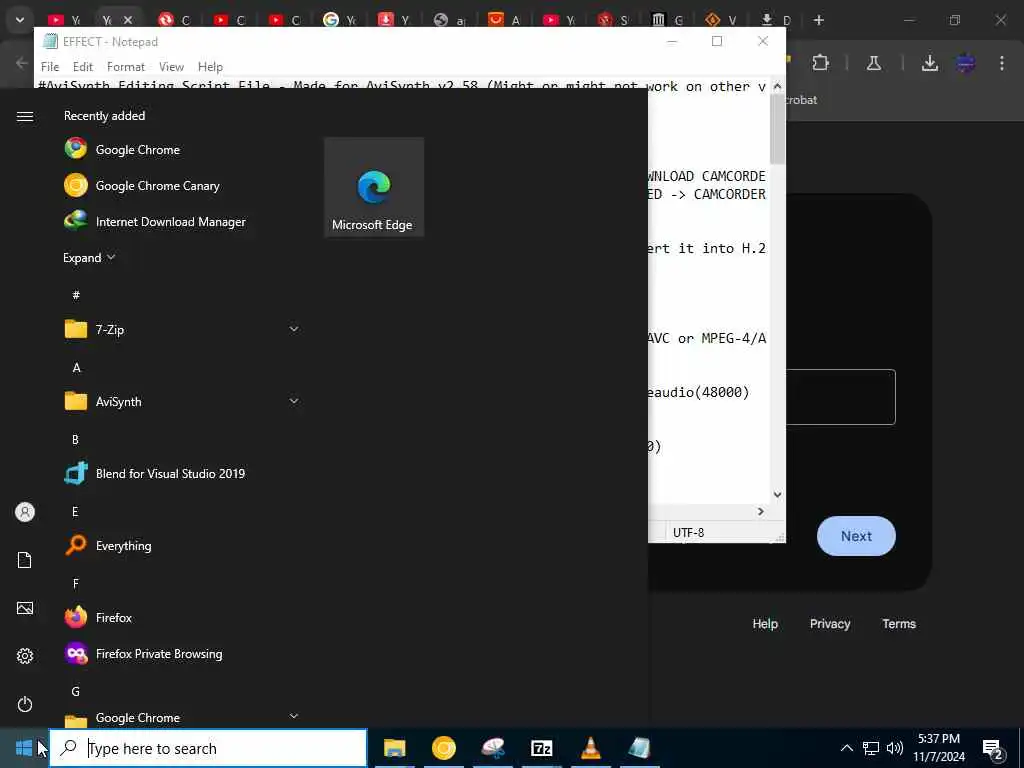The height and width of the screenshot is (768, 1024).
Task: Open network status tray icon
Action: (871, 748)
